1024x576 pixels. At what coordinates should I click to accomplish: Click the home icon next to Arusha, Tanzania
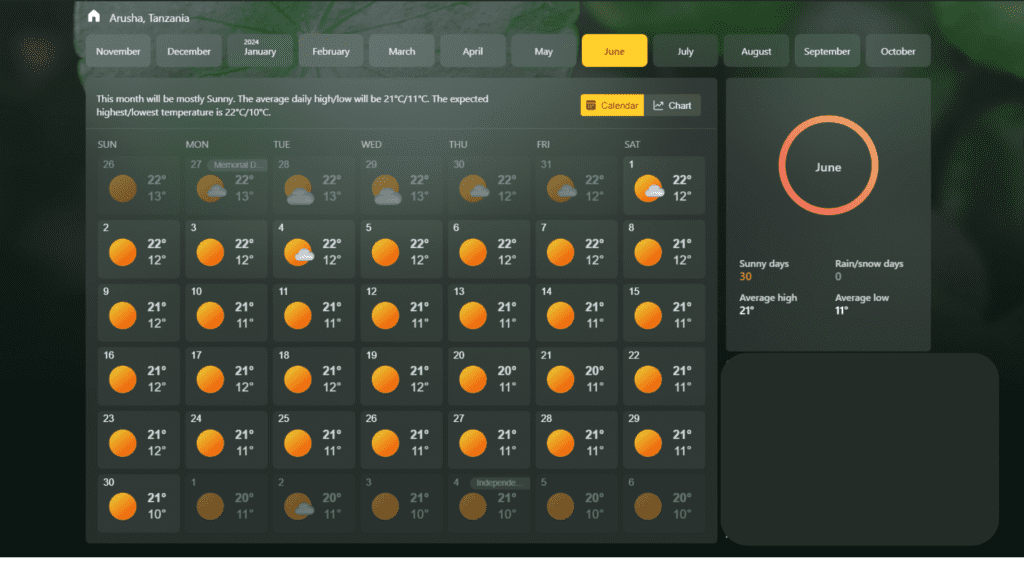click(x=94, y=16)
